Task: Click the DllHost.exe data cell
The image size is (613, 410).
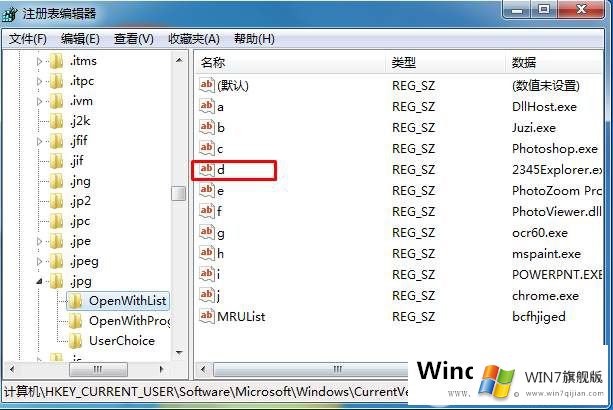Action: pos(544,107)
